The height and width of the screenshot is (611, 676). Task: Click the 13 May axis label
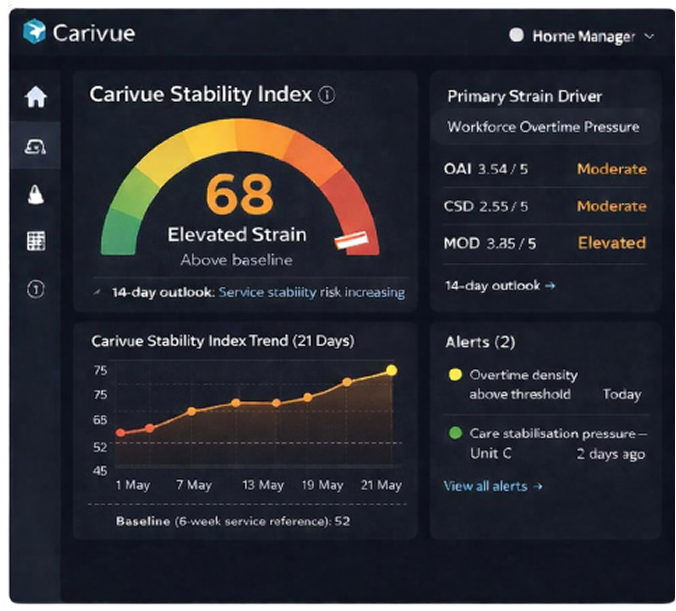[x=263, y=485]
